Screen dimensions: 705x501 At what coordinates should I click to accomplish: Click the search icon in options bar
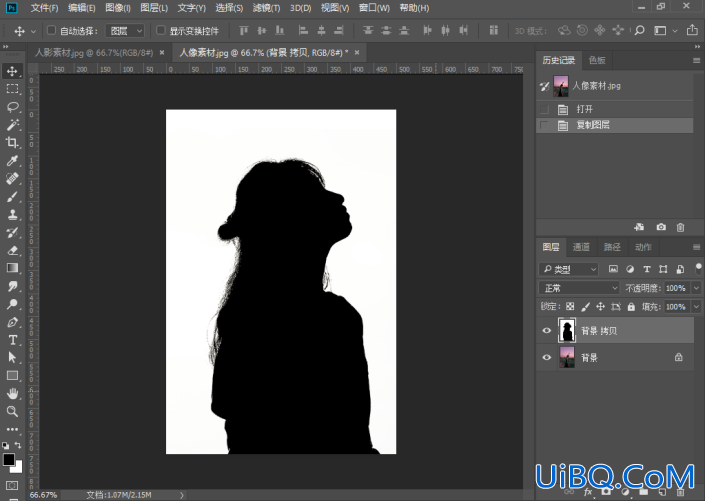pos(639,31)
